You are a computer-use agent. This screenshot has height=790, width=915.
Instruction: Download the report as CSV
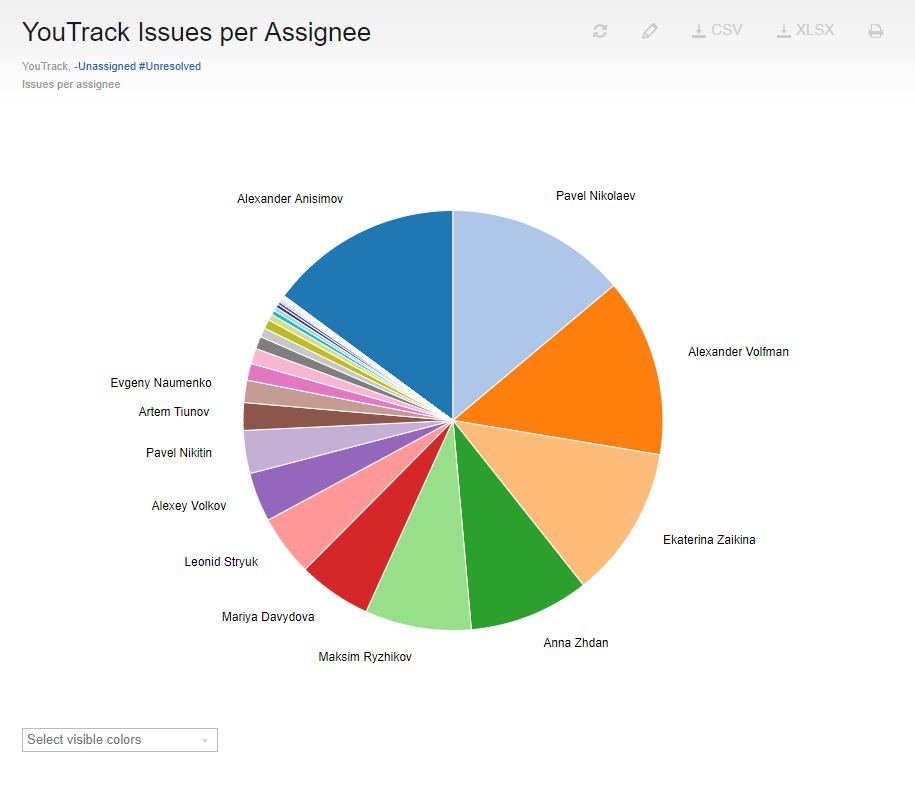716,30
